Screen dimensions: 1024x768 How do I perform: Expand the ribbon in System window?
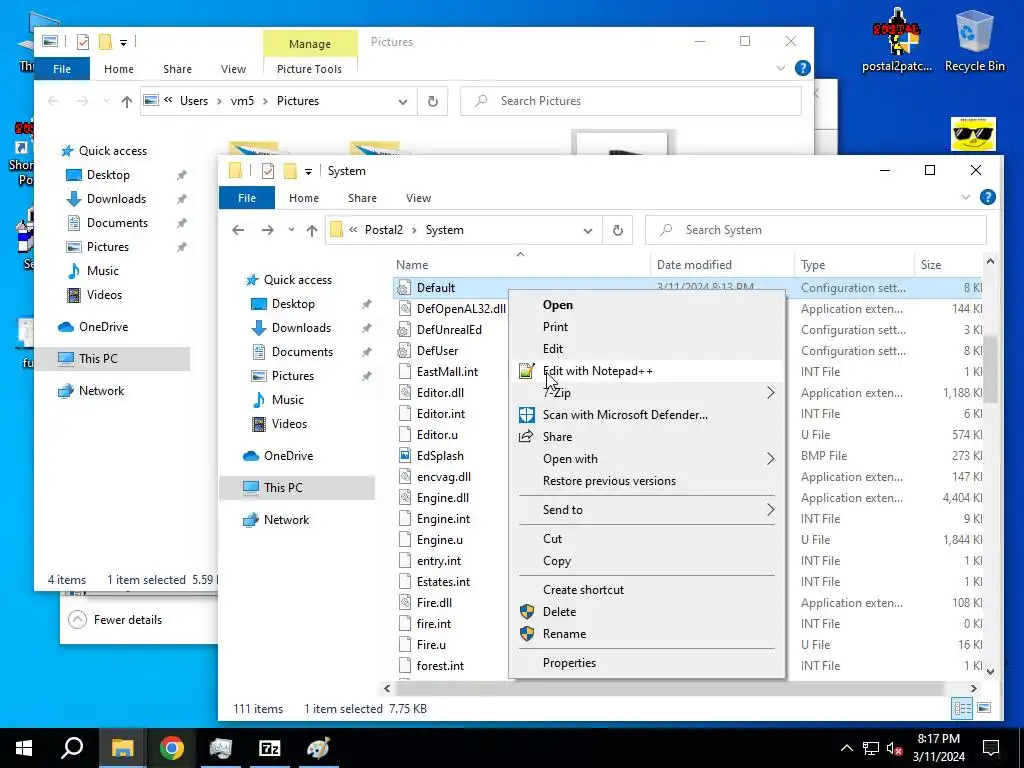click(965, 197)
